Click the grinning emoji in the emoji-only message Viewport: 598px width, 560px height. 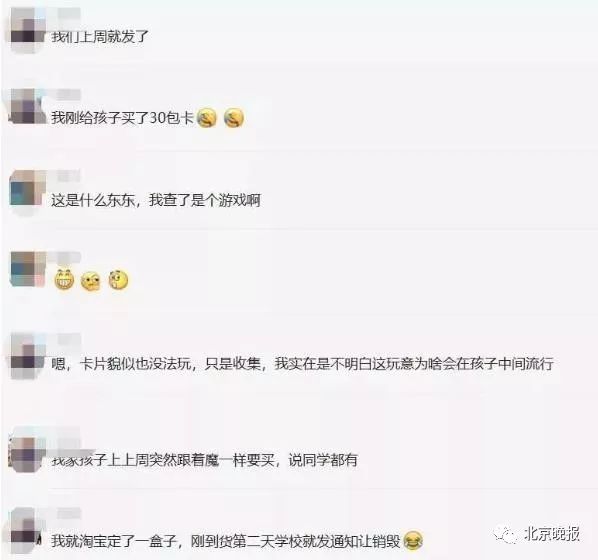pyautogui.click(x=64, y=280)
